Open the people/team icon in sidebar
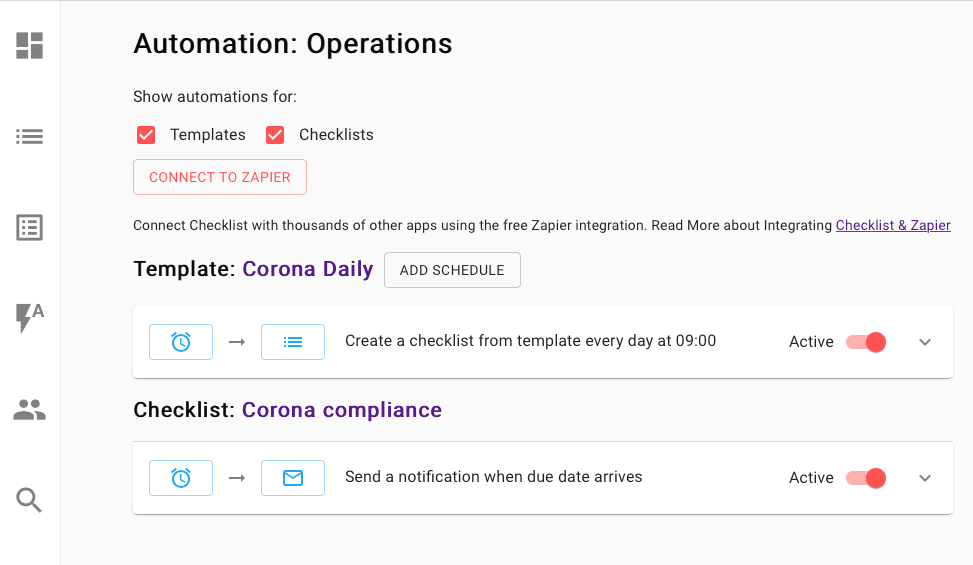This screenshot has width=973, height=565. click(x=29, y=409)
